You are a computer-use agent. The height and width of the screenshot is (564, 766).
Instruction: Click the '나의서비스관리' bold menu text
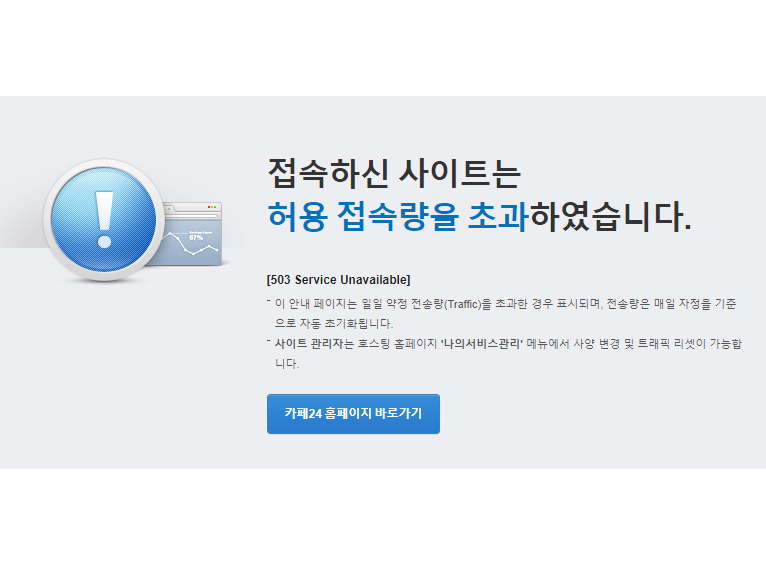482,343
